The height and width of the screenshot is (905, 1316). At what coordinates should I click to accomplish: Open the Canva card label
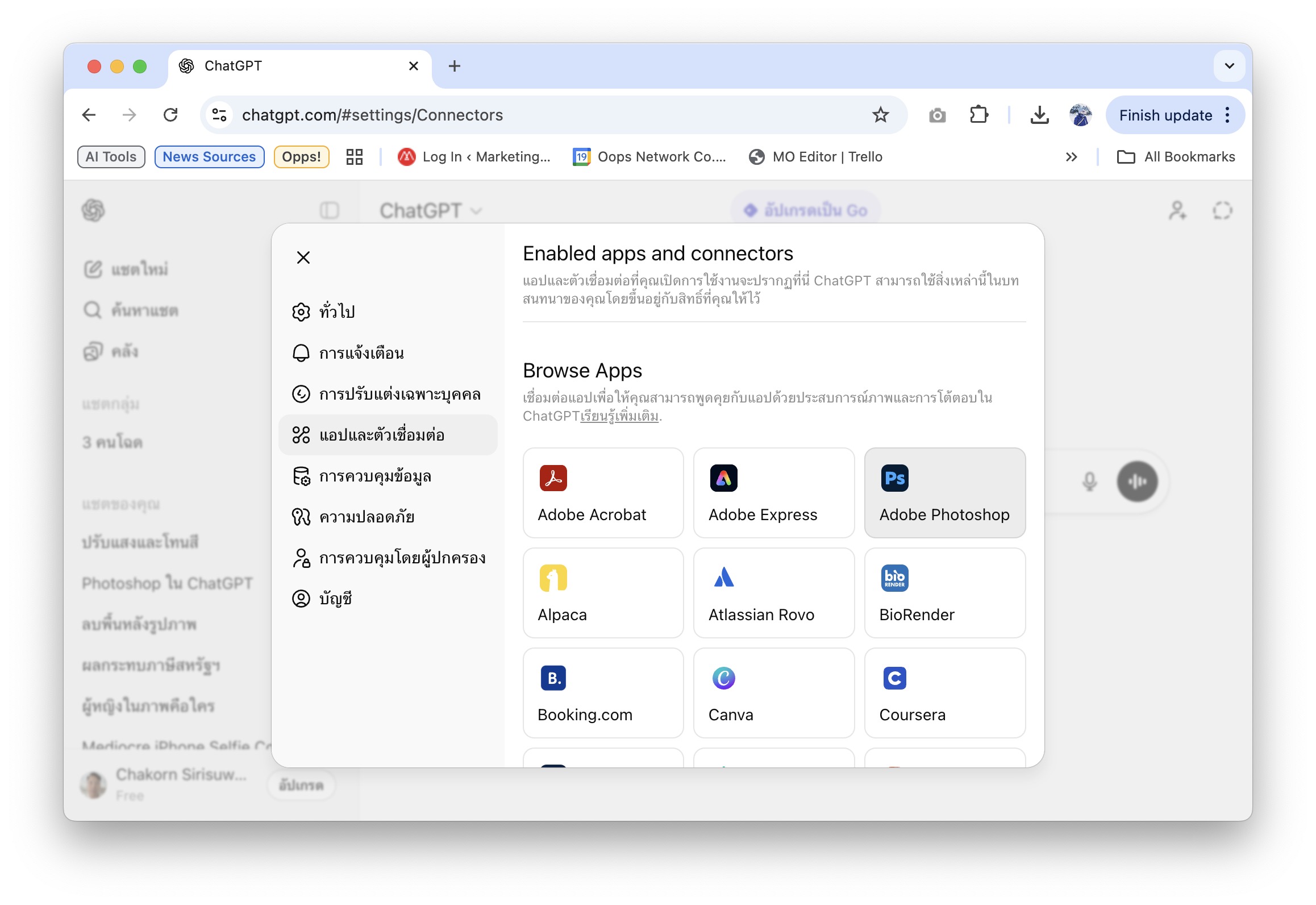731,715
